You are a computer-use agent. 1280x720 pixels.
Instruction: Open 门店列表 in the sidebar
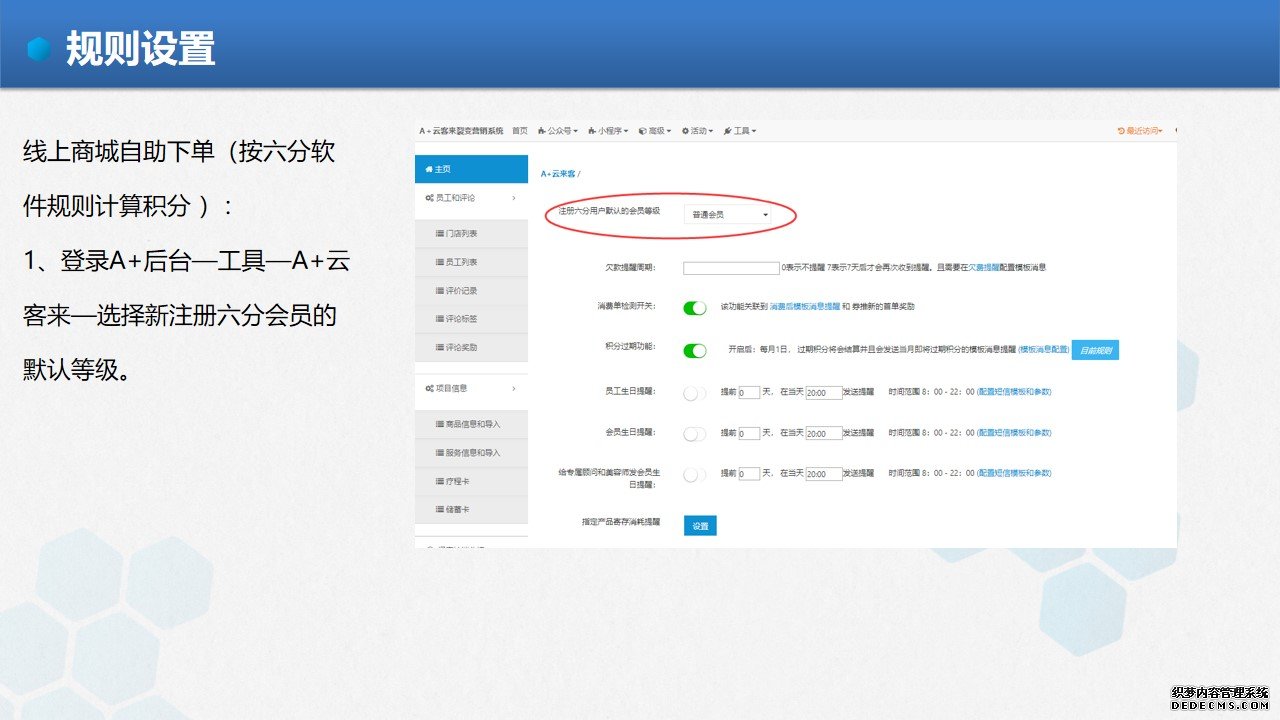pos(471,233)
